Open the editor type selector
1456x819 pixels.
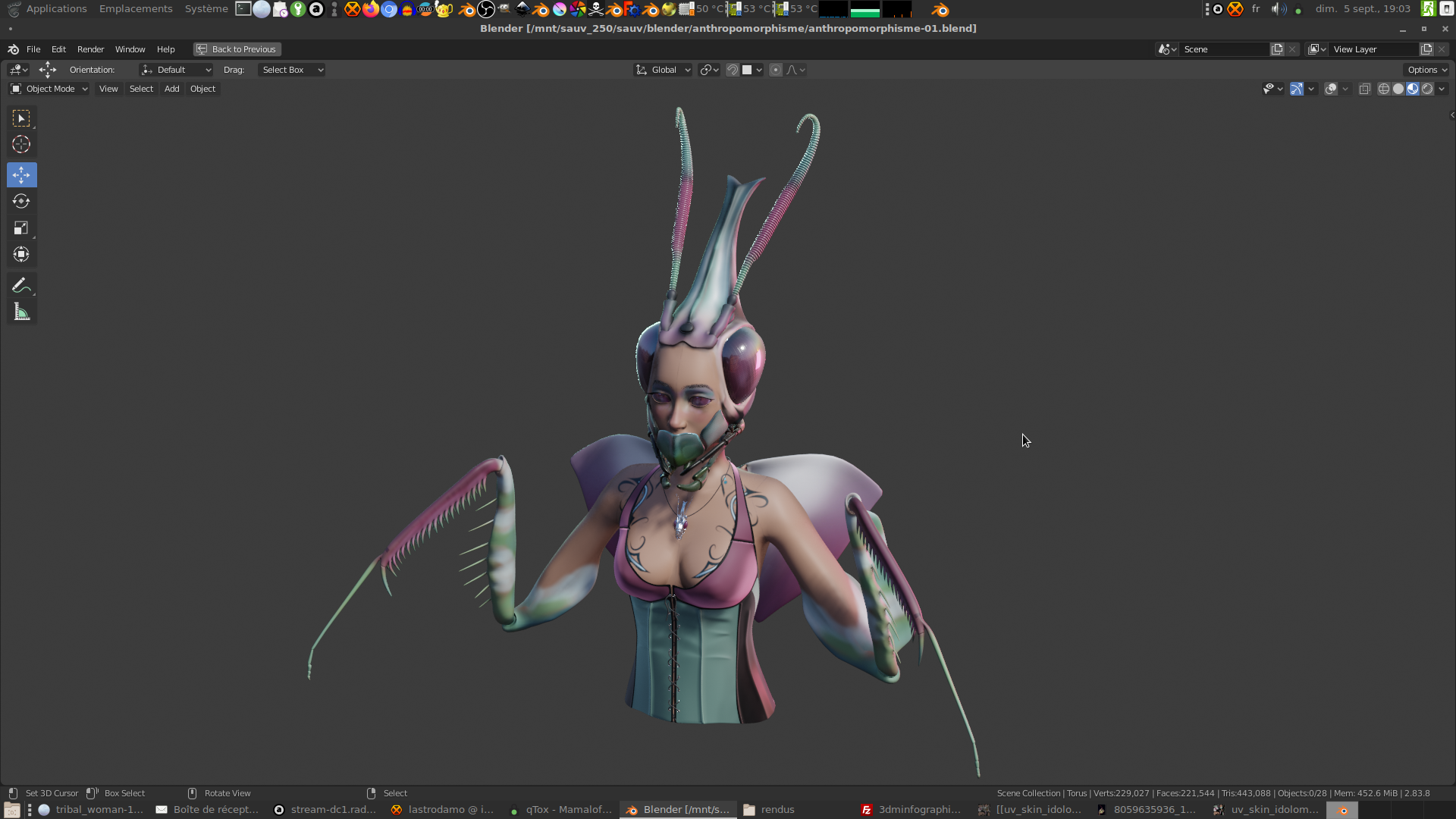pyautogui.click(x=18, y=70)
